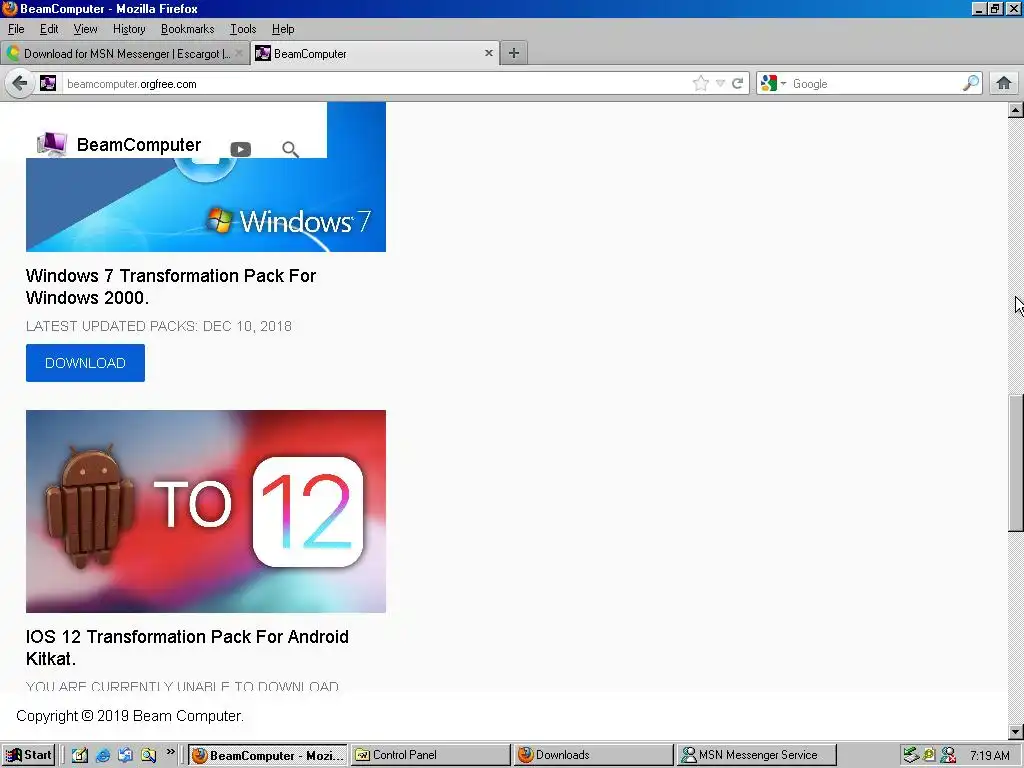Click the first system tray network icon
The image size is (1024, 768).
(911, 755)
